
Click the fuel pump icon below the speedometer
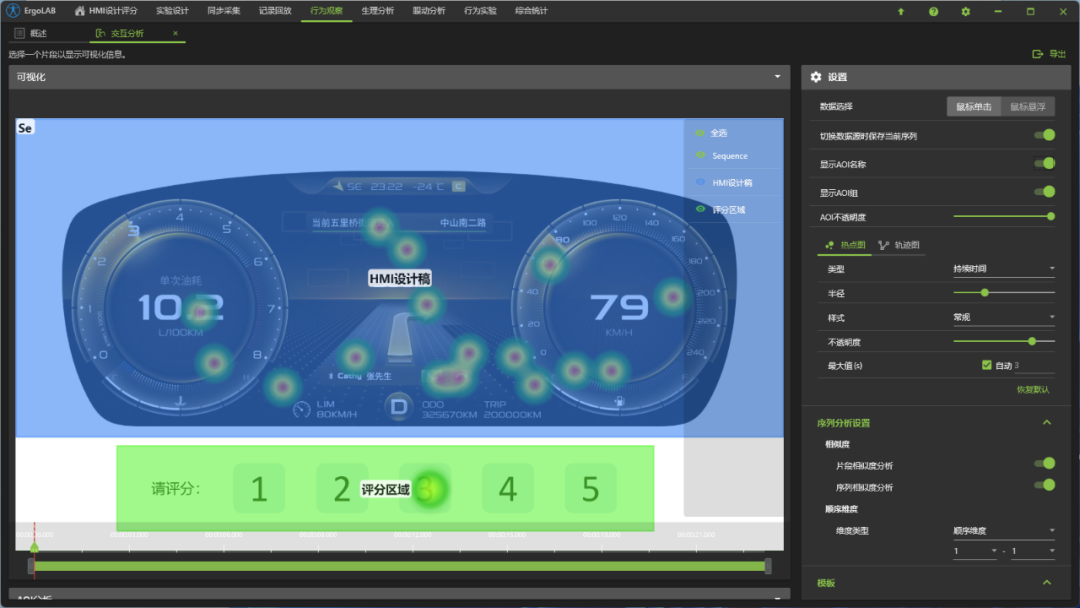(x=619, y=401)
